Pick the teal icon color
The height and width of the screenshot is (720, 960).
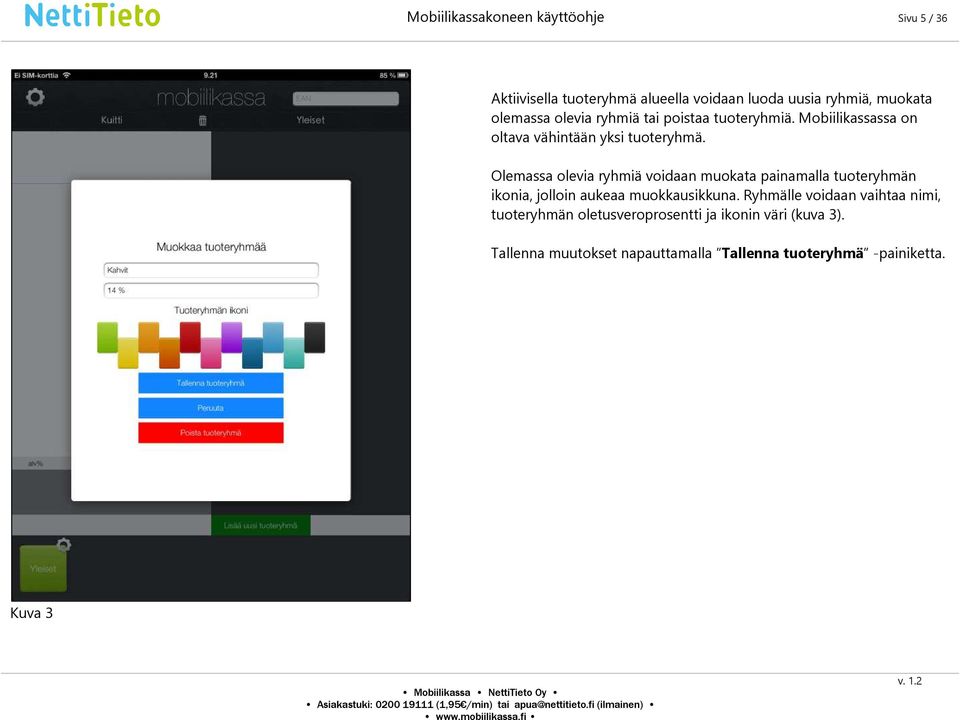[x=294, y=353]
